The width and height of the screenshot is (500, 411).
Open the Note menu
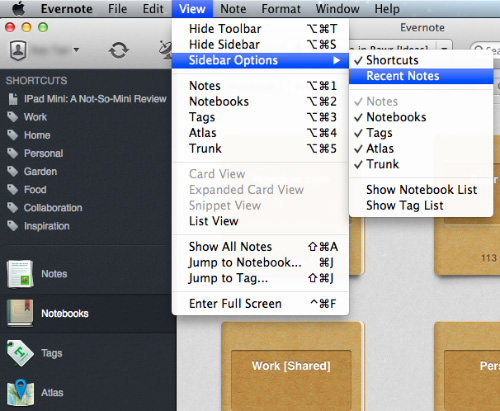[x=233, y=9]
